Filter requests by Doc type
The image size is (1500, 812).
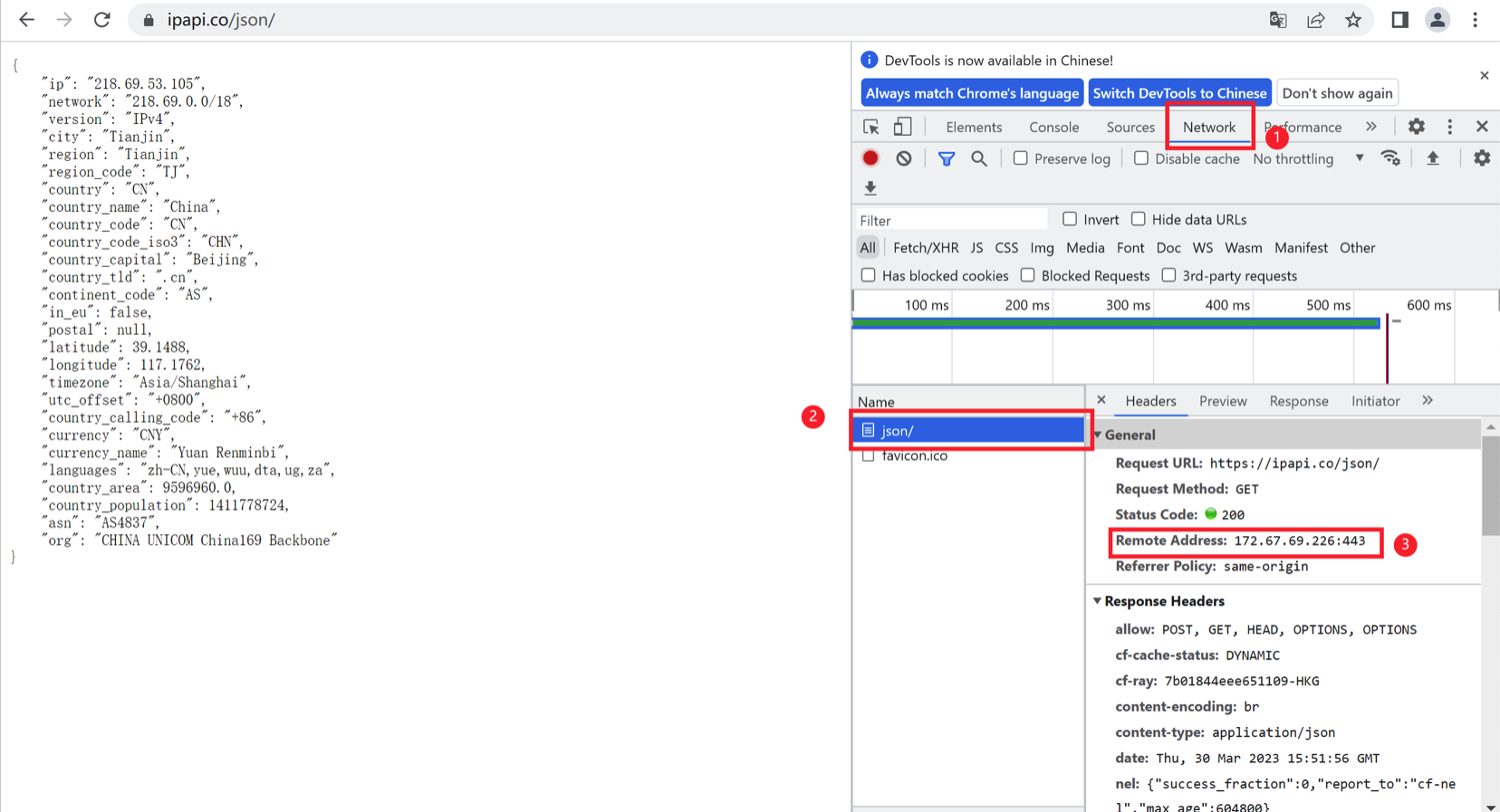tap(1168, 247)
